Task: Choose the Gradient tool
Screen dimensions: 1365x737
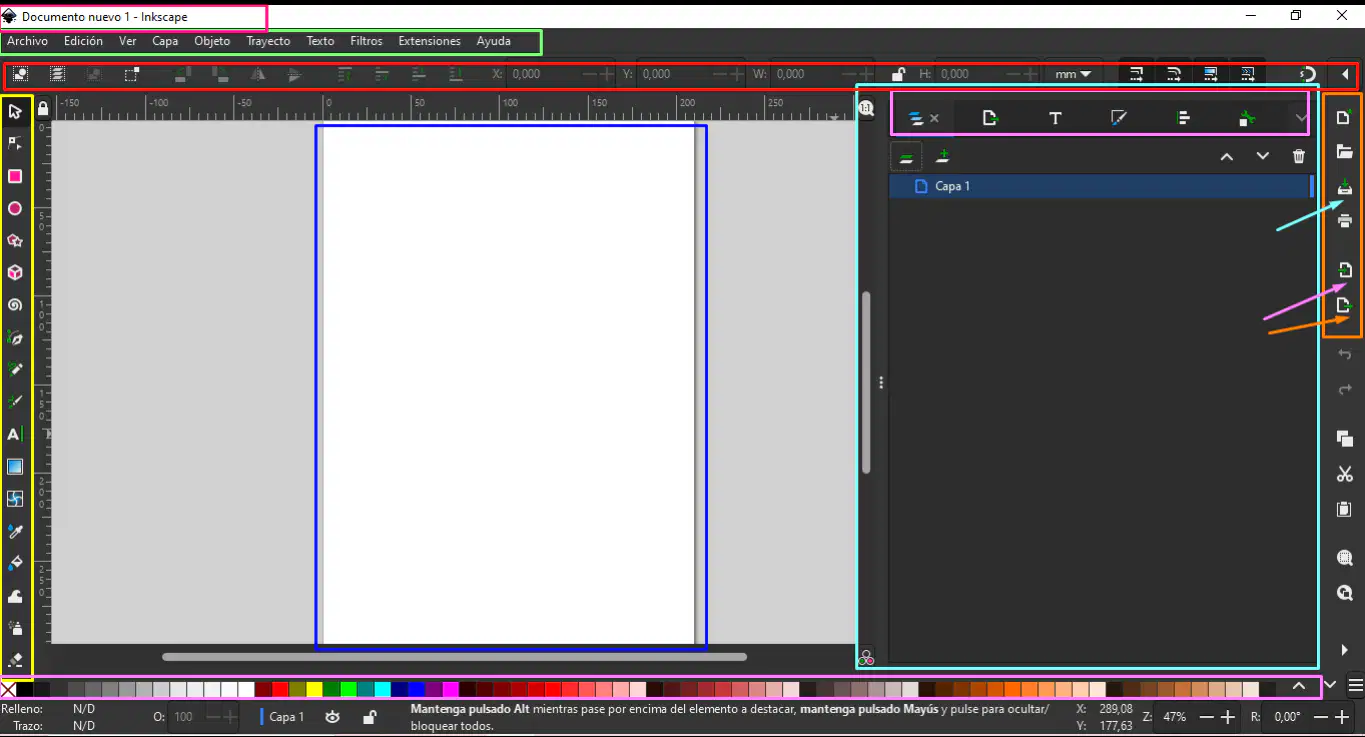Action: click(x=15, y=466)
